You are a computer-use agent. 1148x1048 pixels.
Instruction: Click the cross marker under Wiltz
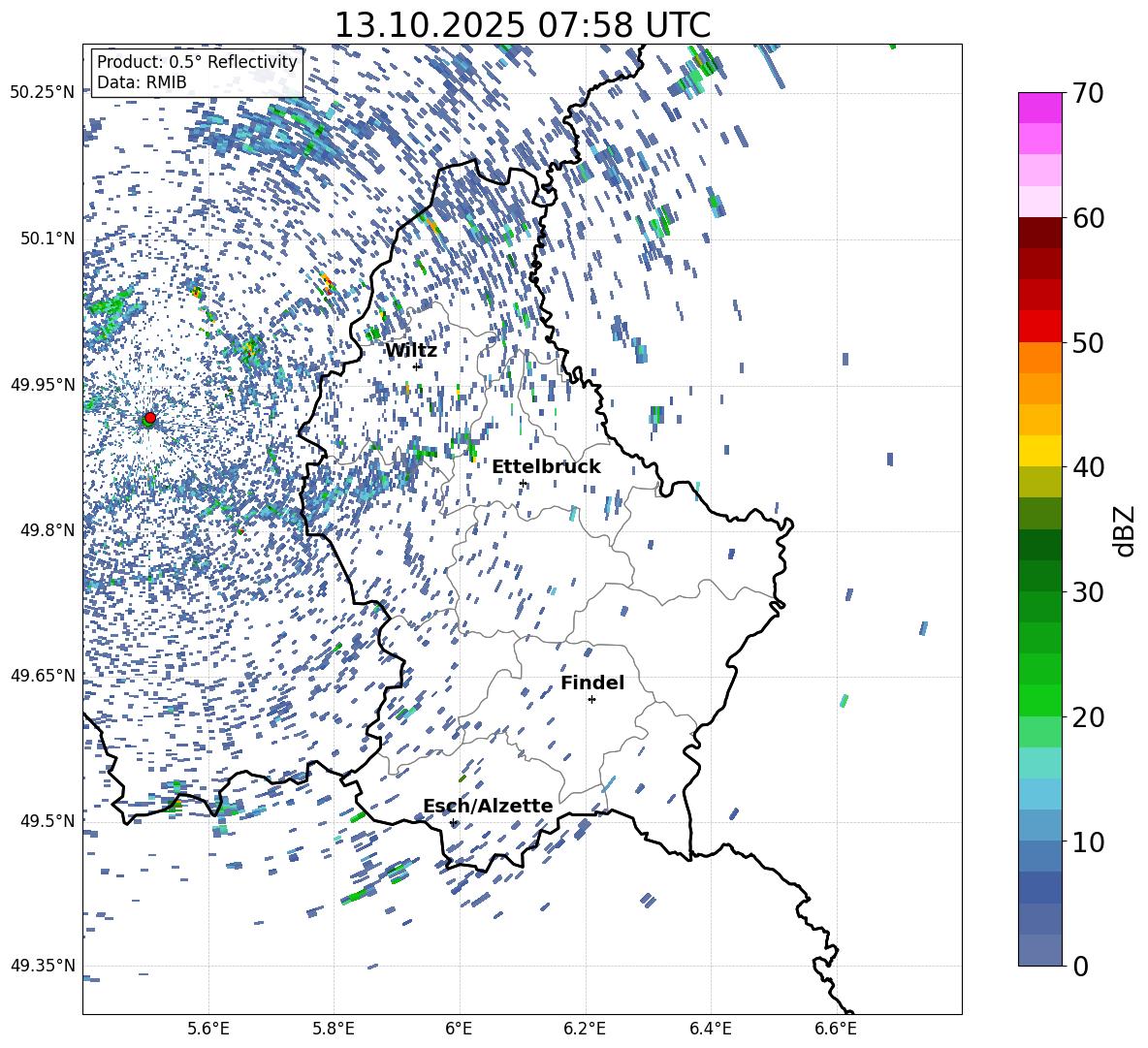coord(417,365)
